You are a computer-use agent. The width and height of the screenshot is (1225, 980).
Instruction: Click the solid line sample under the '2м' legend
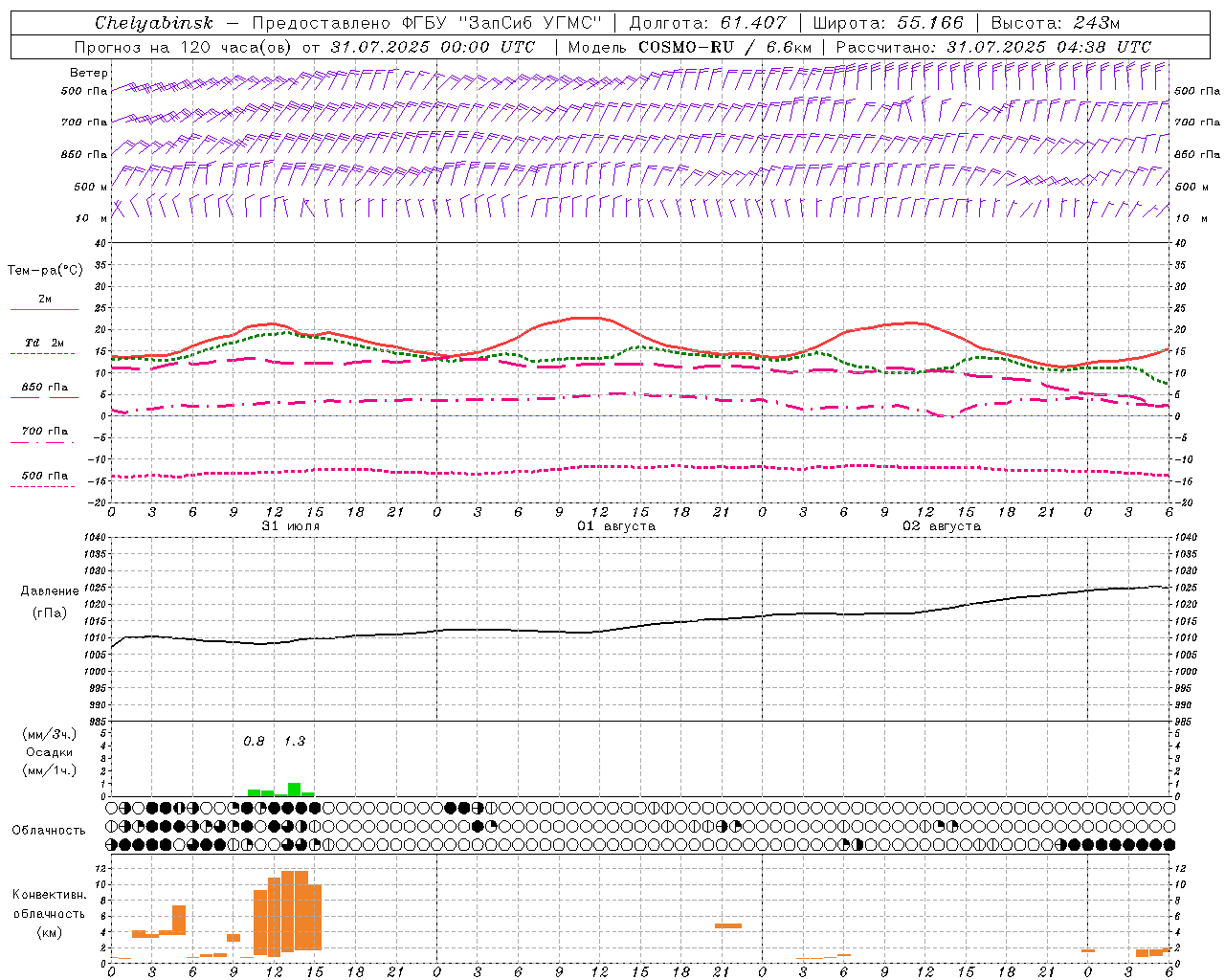click(x=44, y=309)
